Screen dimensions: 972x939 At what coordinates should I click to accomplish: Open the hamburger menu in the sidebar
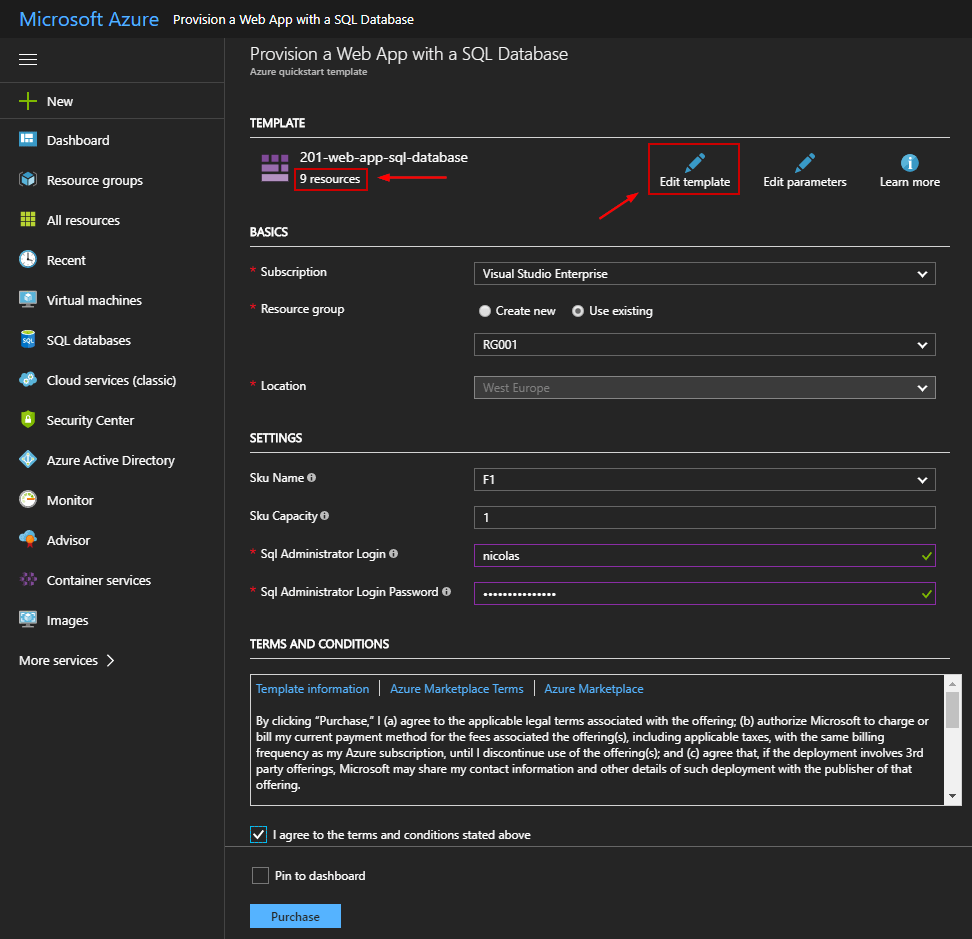pos(28,60)
